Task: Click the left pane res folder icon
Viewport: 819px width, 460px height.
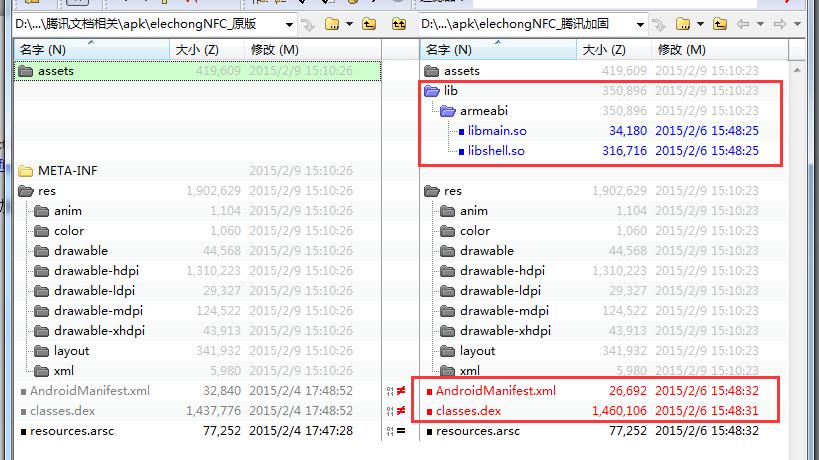Action: [x=26, y=191]
